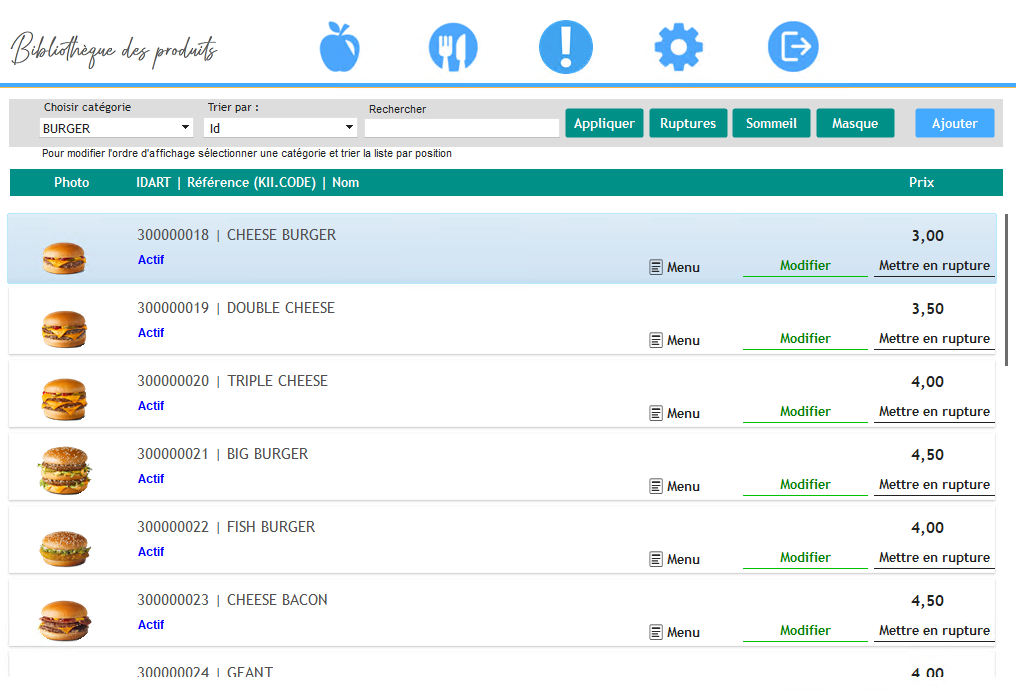Click the apple products icon
Image resolution: width=1016 pixels, height=690 pixels.
pos(339,47)
